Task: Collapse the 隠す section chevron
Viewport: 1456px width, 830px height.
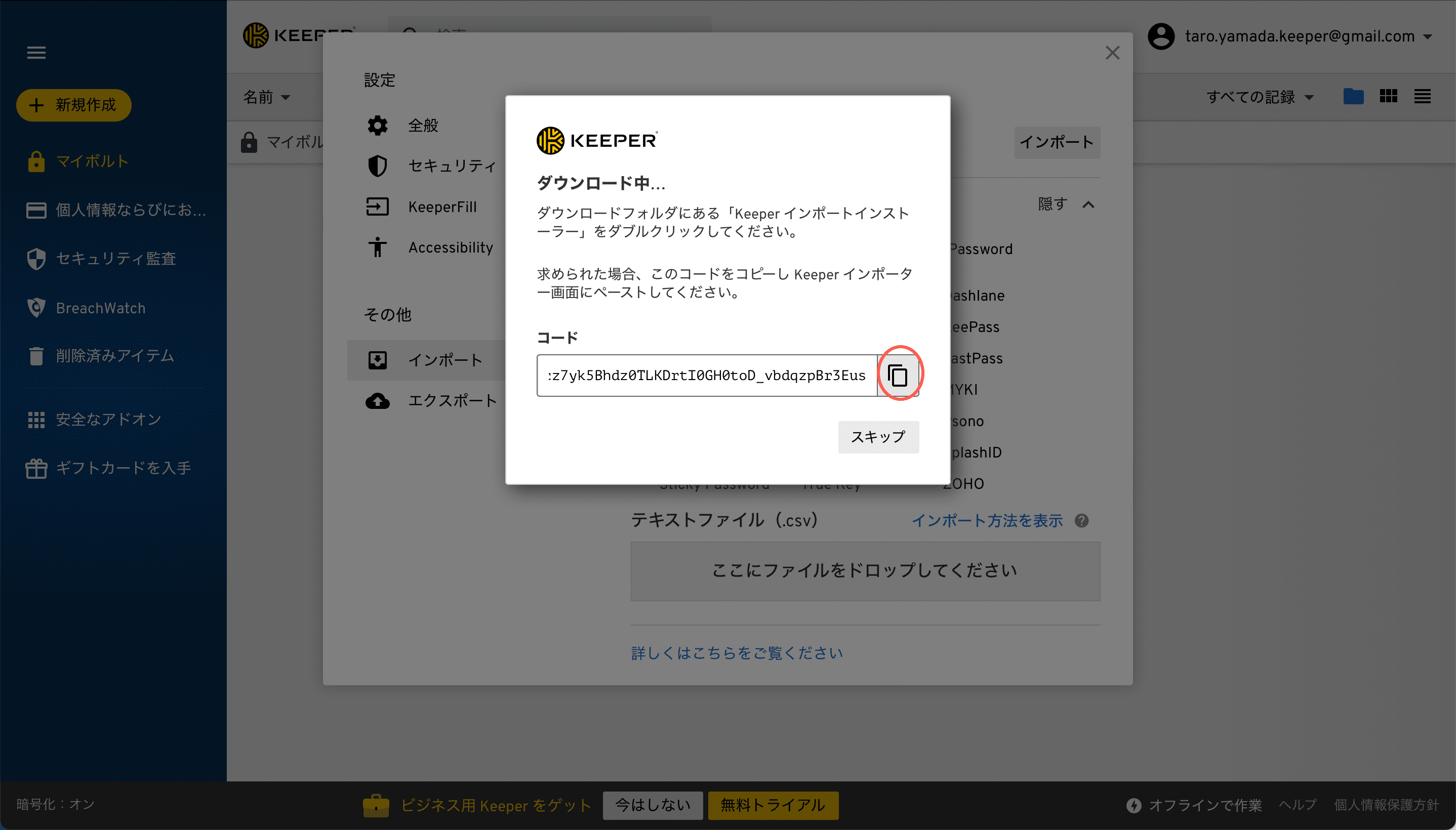Action: point(1088,204)
